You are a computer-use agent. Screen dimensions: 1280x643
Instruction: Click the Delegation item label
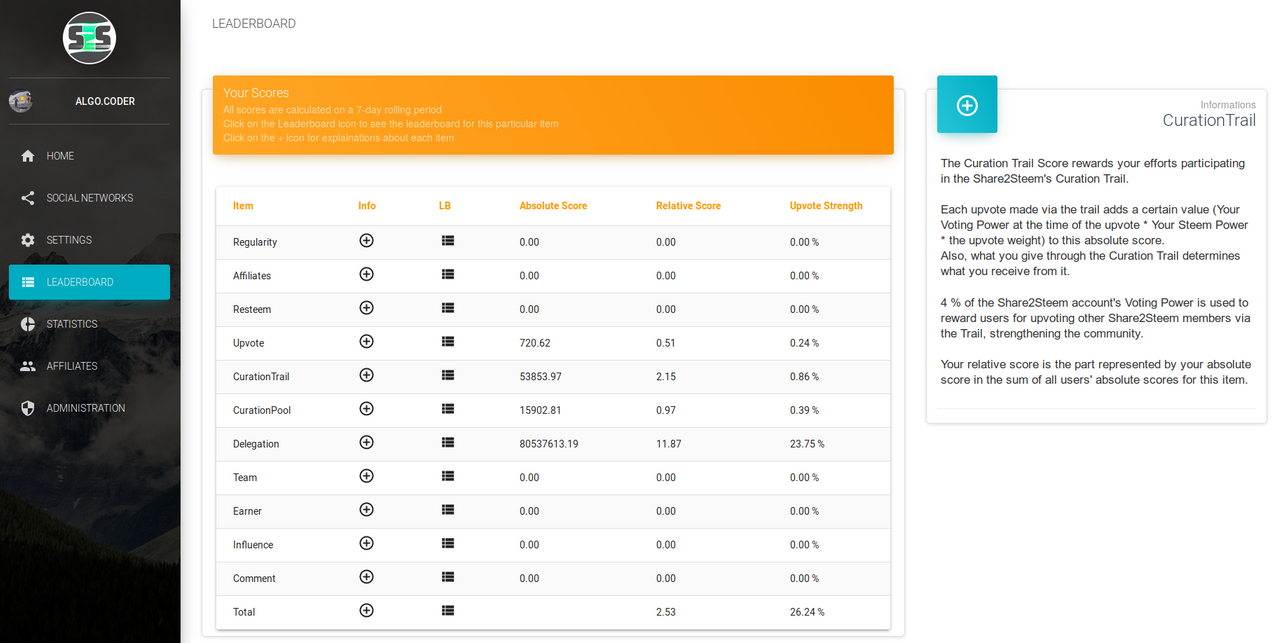(x=256, y=444)
